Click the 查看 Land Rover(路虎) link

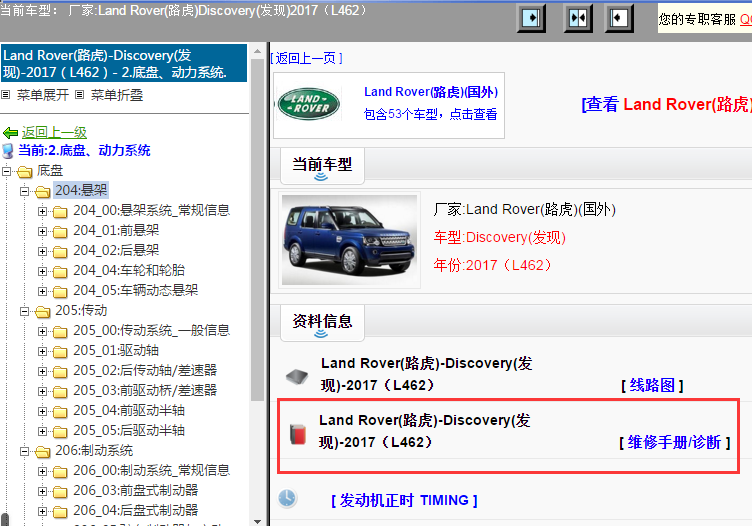click(667, 104)
